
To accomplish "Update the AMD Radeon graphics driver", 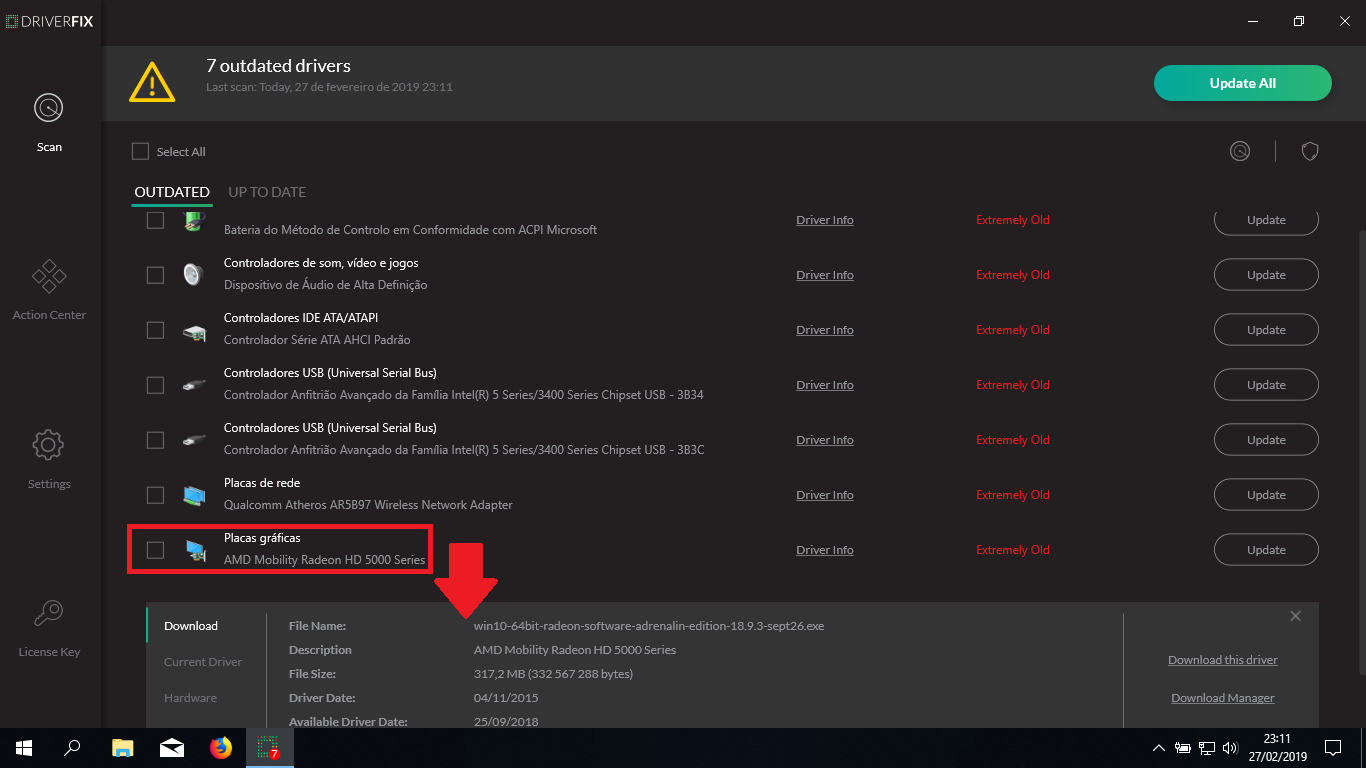I will coord(1266,550).
